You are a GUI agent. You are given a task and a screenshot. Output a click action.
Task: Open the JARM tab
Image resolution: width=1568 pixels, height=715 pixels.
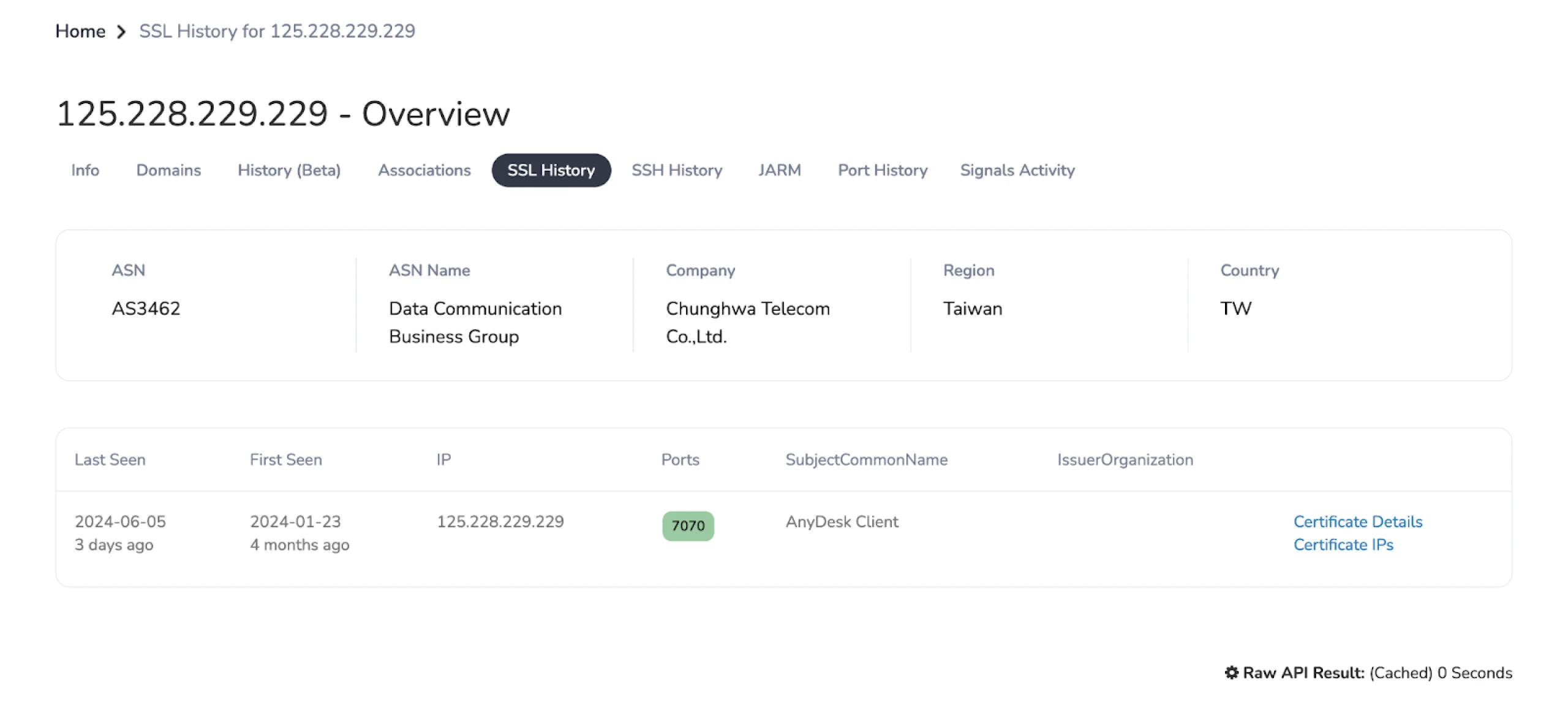click(x=780, y=170)
